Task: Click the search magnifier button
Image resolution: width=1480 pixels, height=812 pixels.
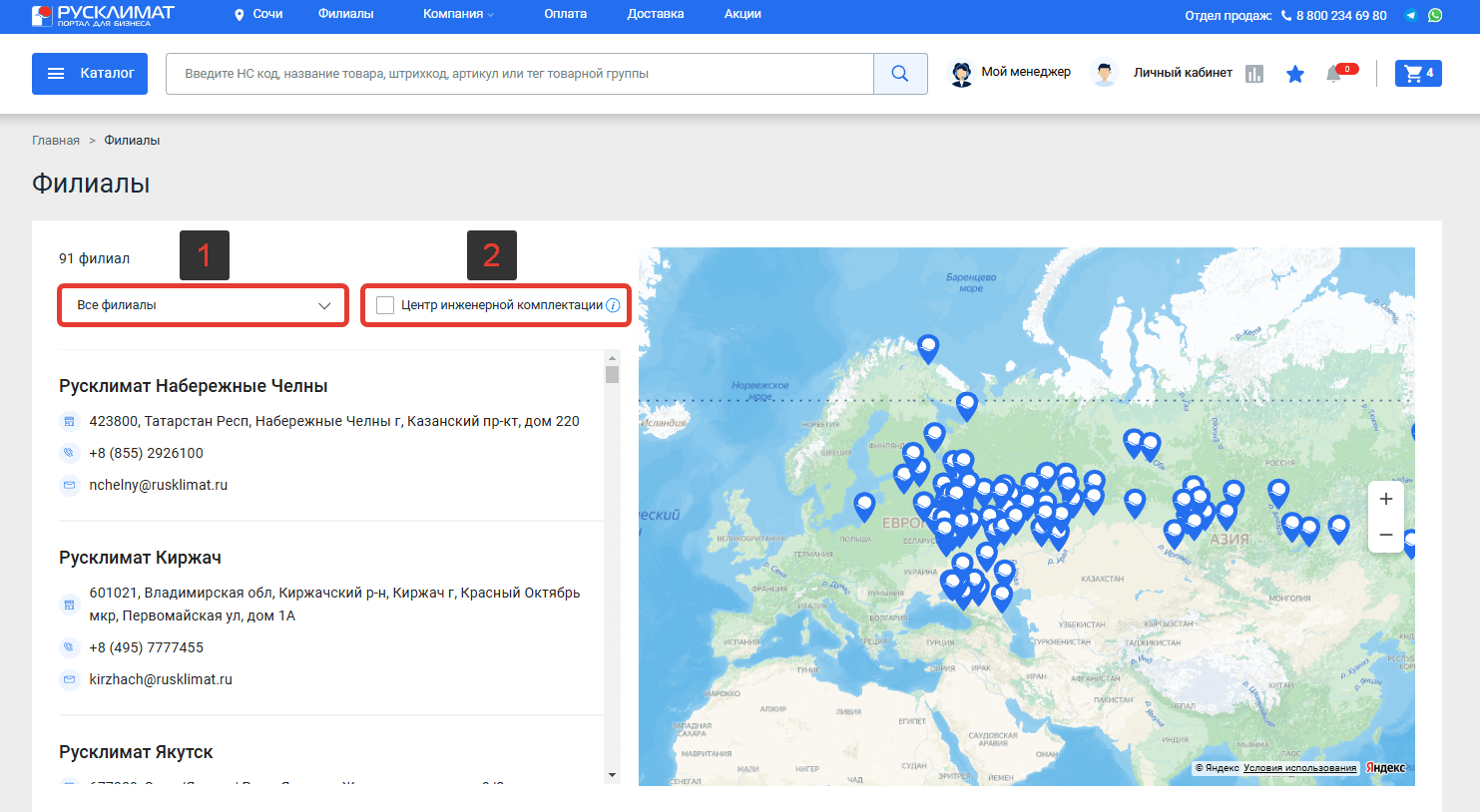Action: click(900, 74)
